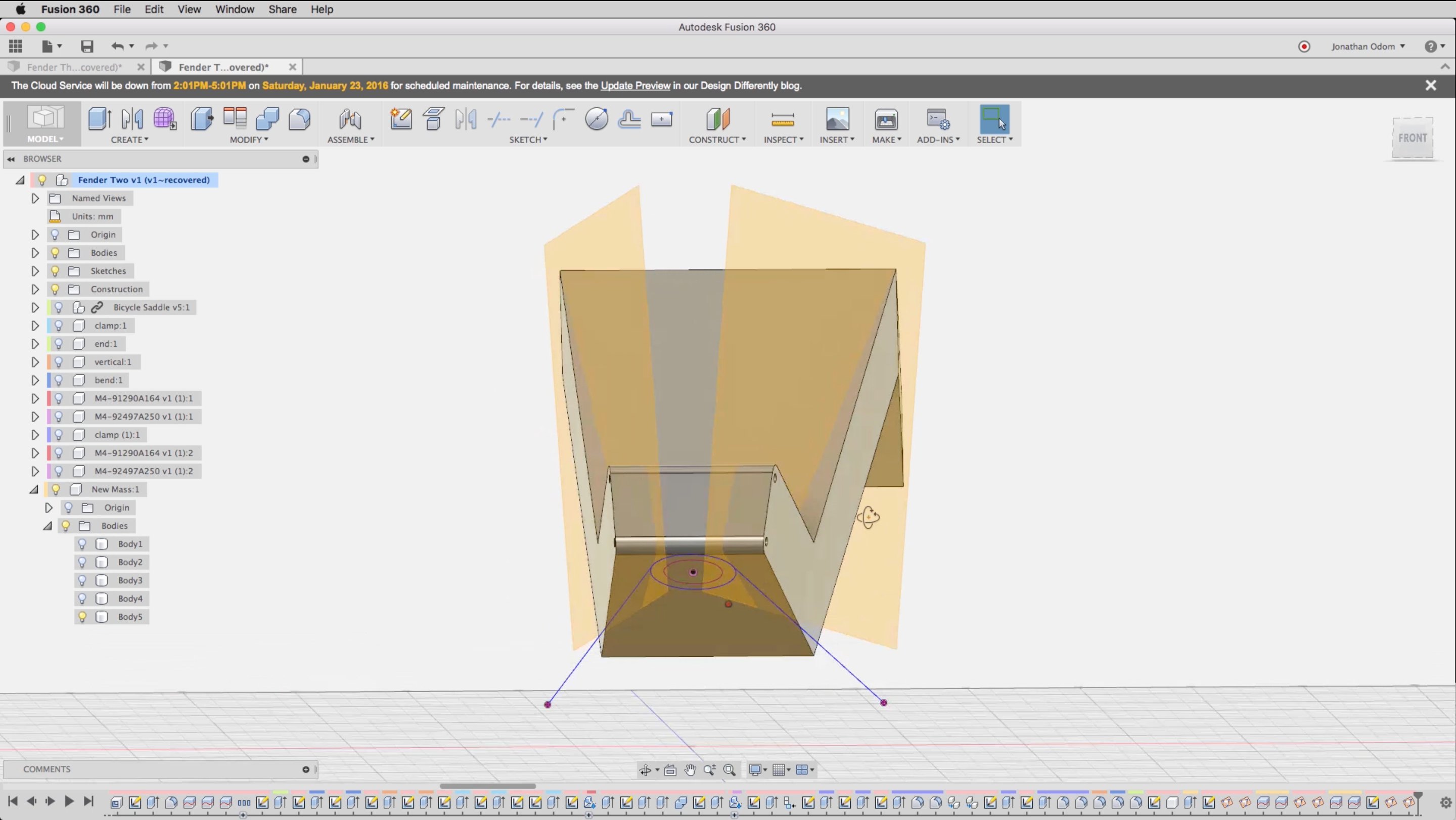Show the Bicycle Saddle v5:1 component

pyautogui.click(x=58, y=307)
